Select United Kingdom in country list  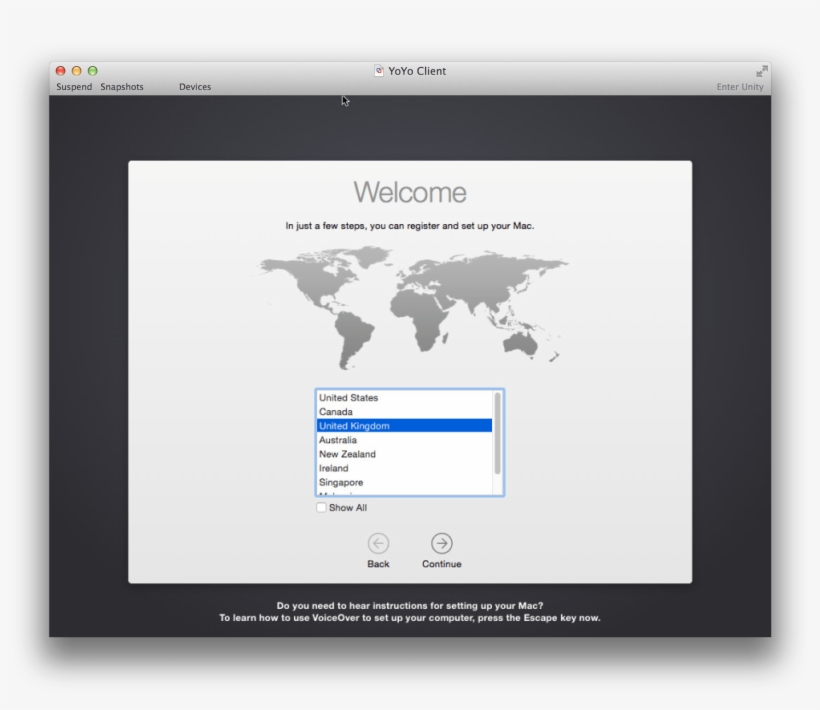coord(354,426)
